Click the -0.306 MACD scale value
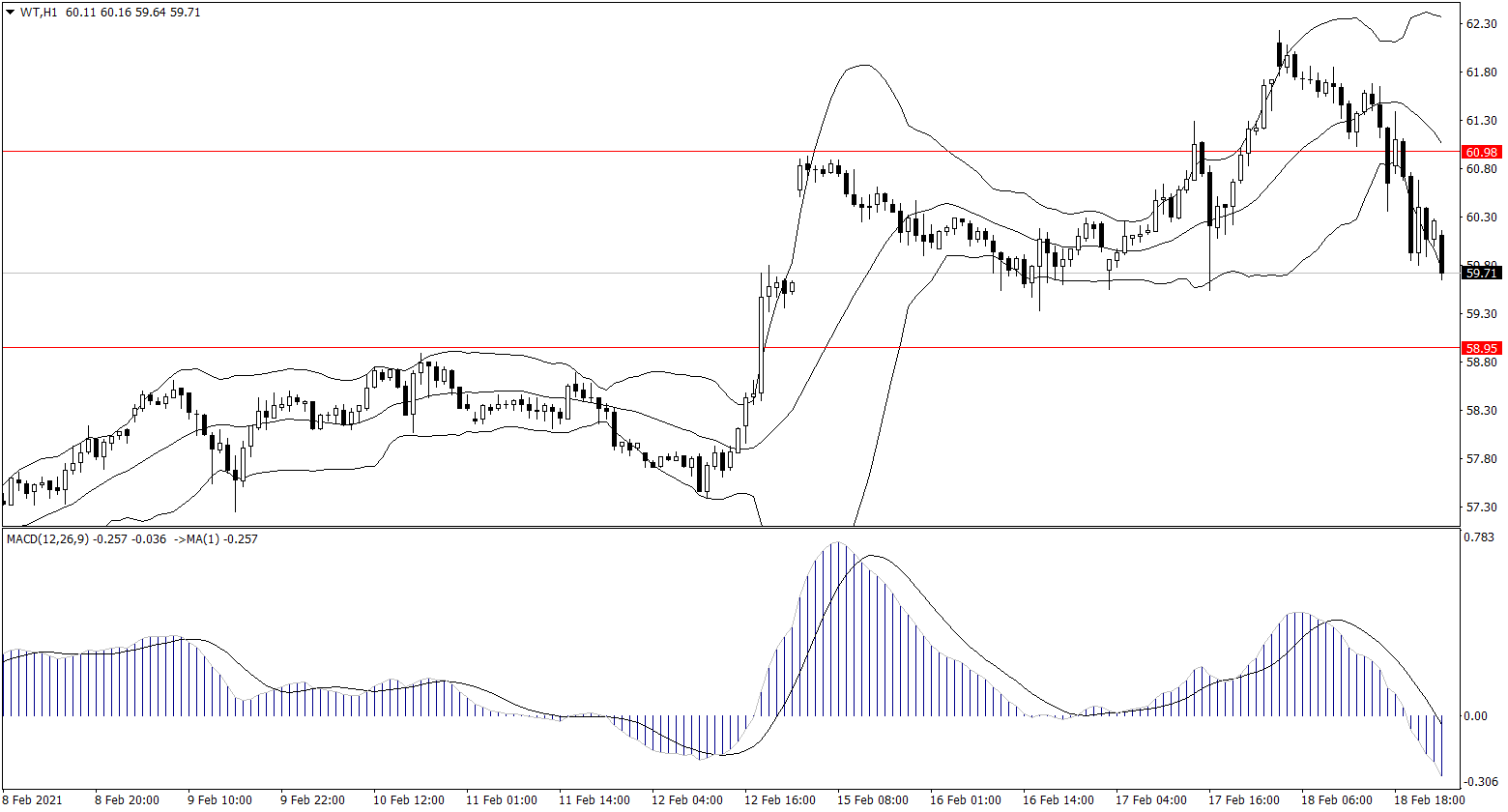Image resolution: width=1508 pixels, height=812 pixels. [1480, 781]
